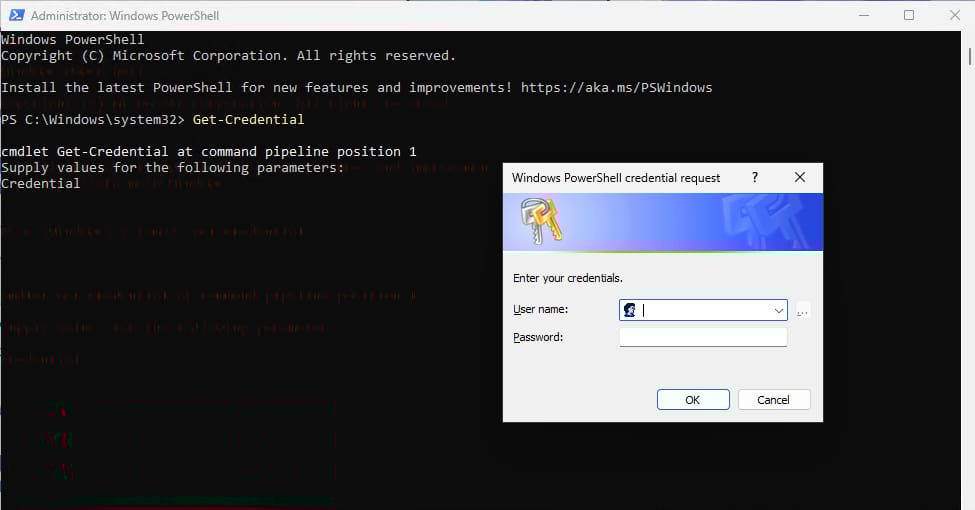This screenshot has width=975, height=510.
Task: Focus the Password input field
Action: tap(703, 337)
